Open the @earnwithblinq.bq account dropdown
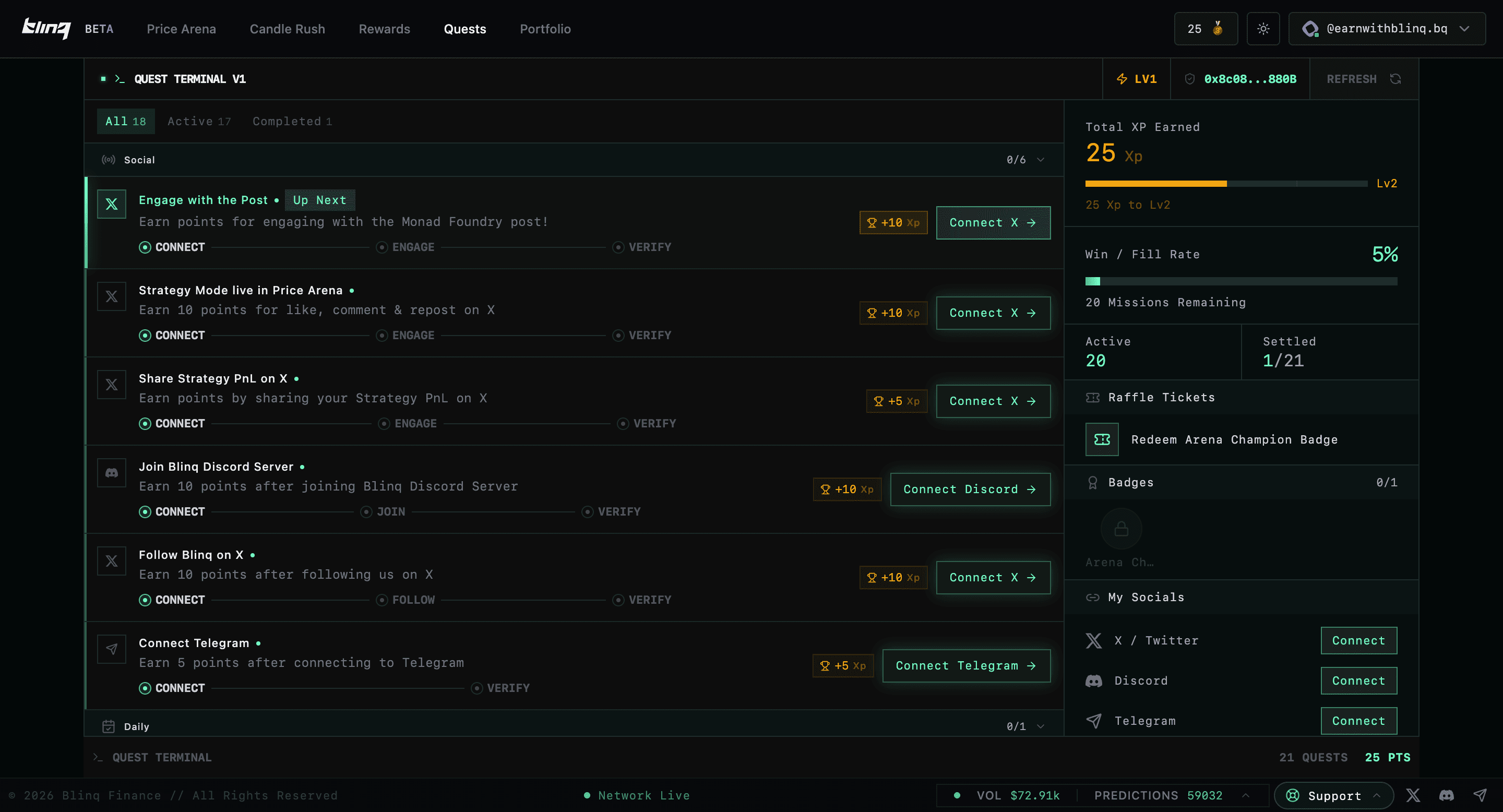1503x812 pixels. (x=1387, y=29)
